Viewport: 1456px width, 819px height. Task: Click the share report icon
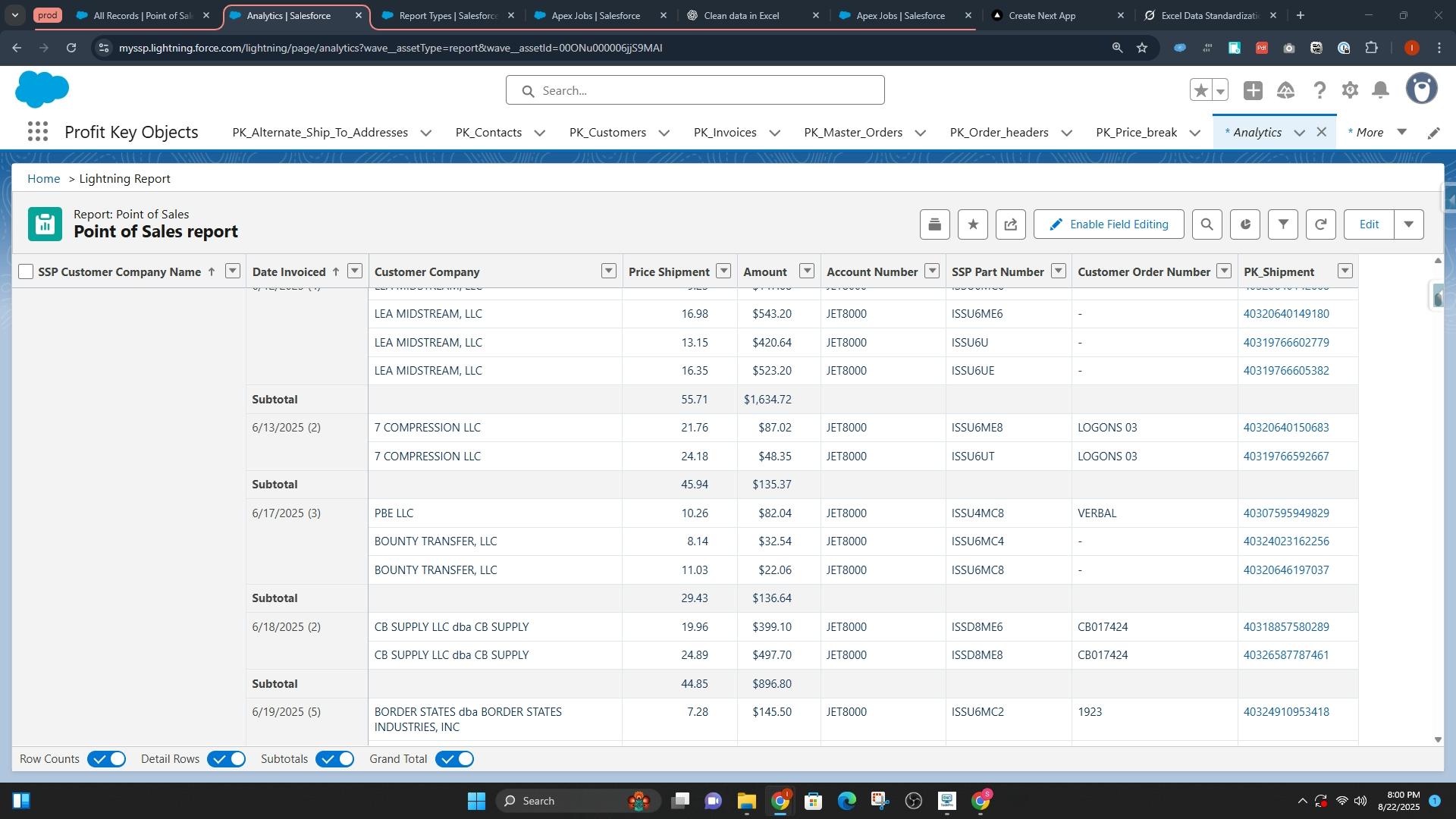point(1010,224)
